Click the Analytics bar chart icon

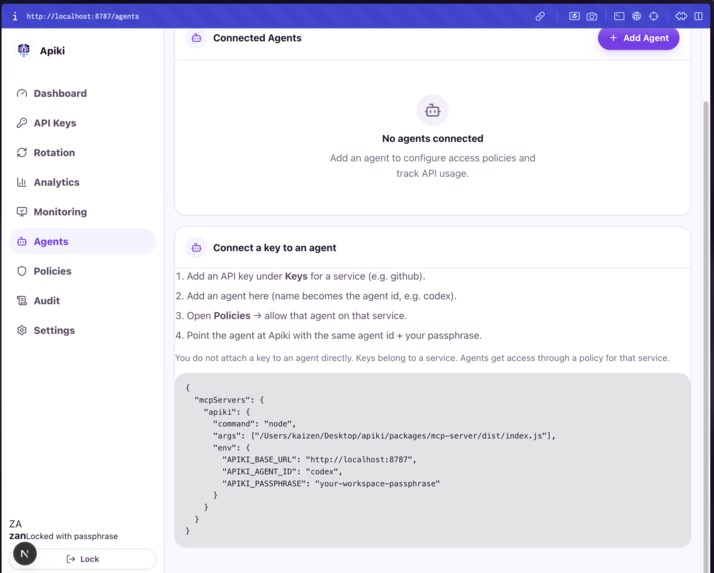point(22,182)
